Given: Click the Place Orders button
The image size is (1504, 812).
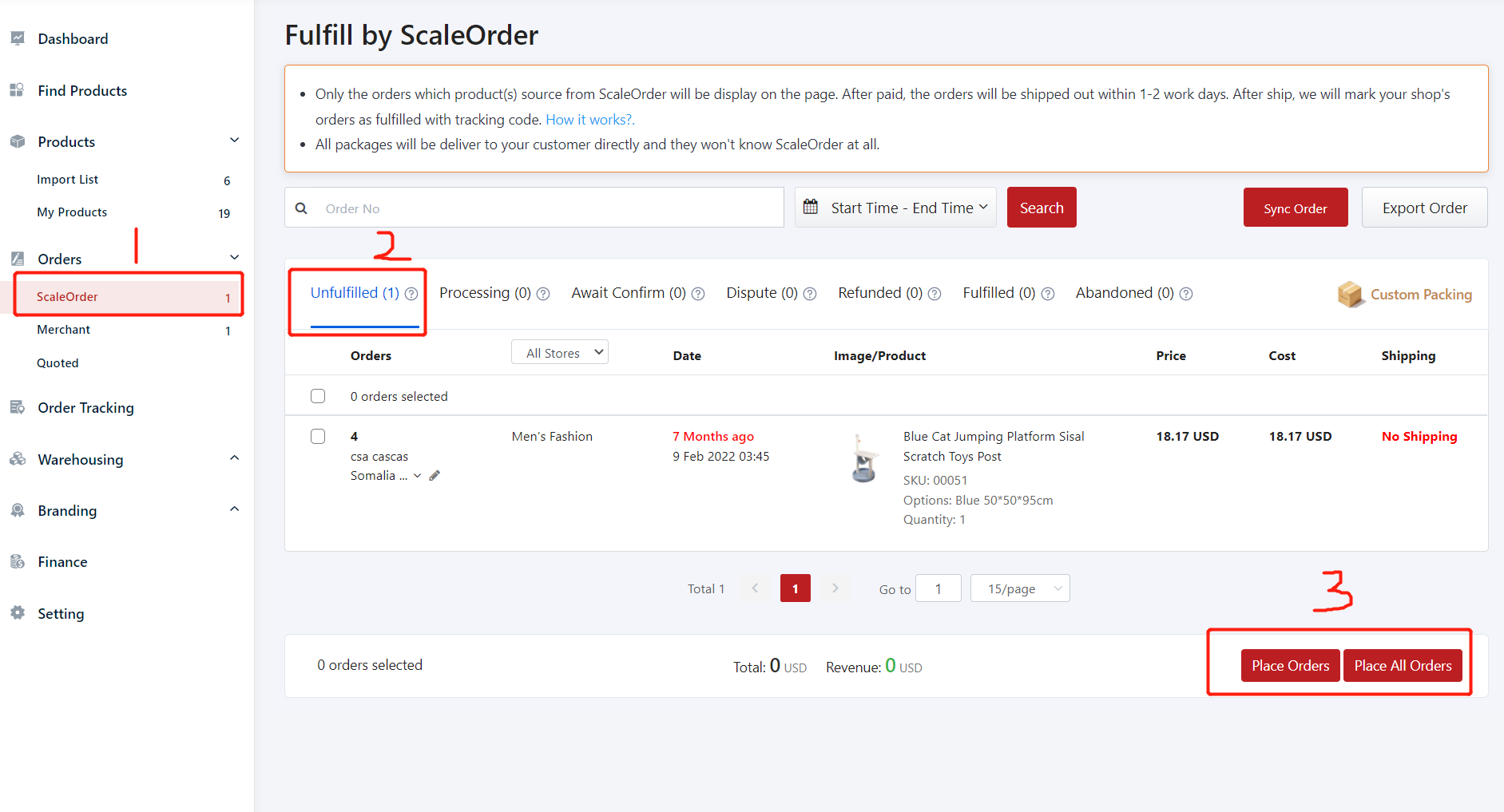Looking at the screenshot, I should (1291, 666).
